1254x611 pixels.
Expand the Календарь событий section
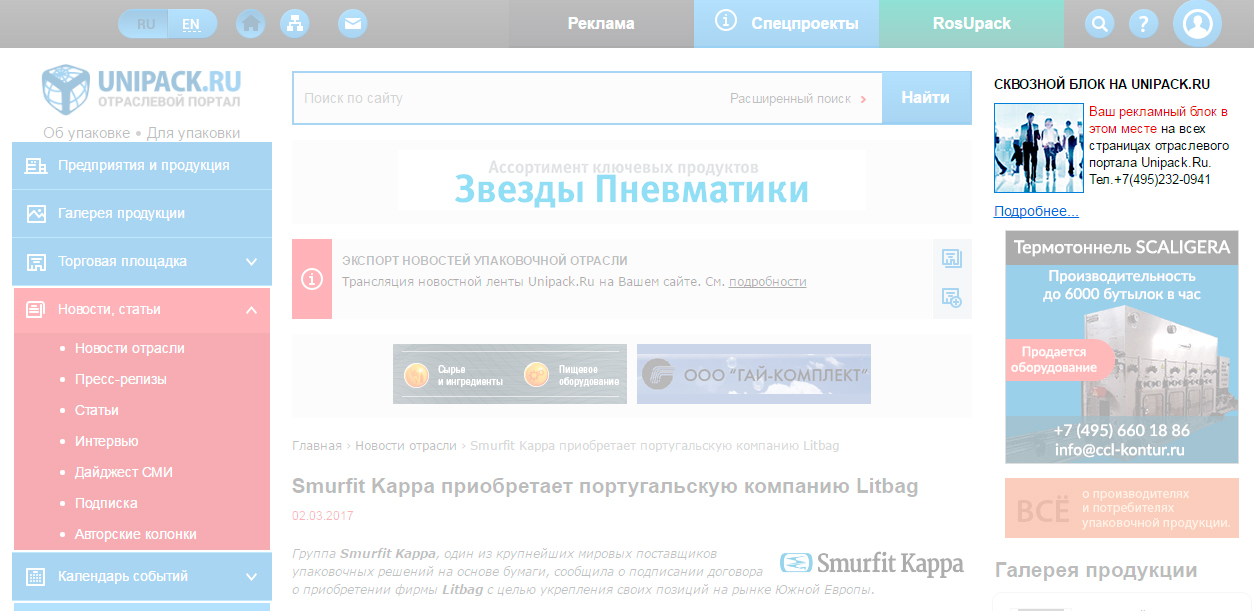pos(251,577)
